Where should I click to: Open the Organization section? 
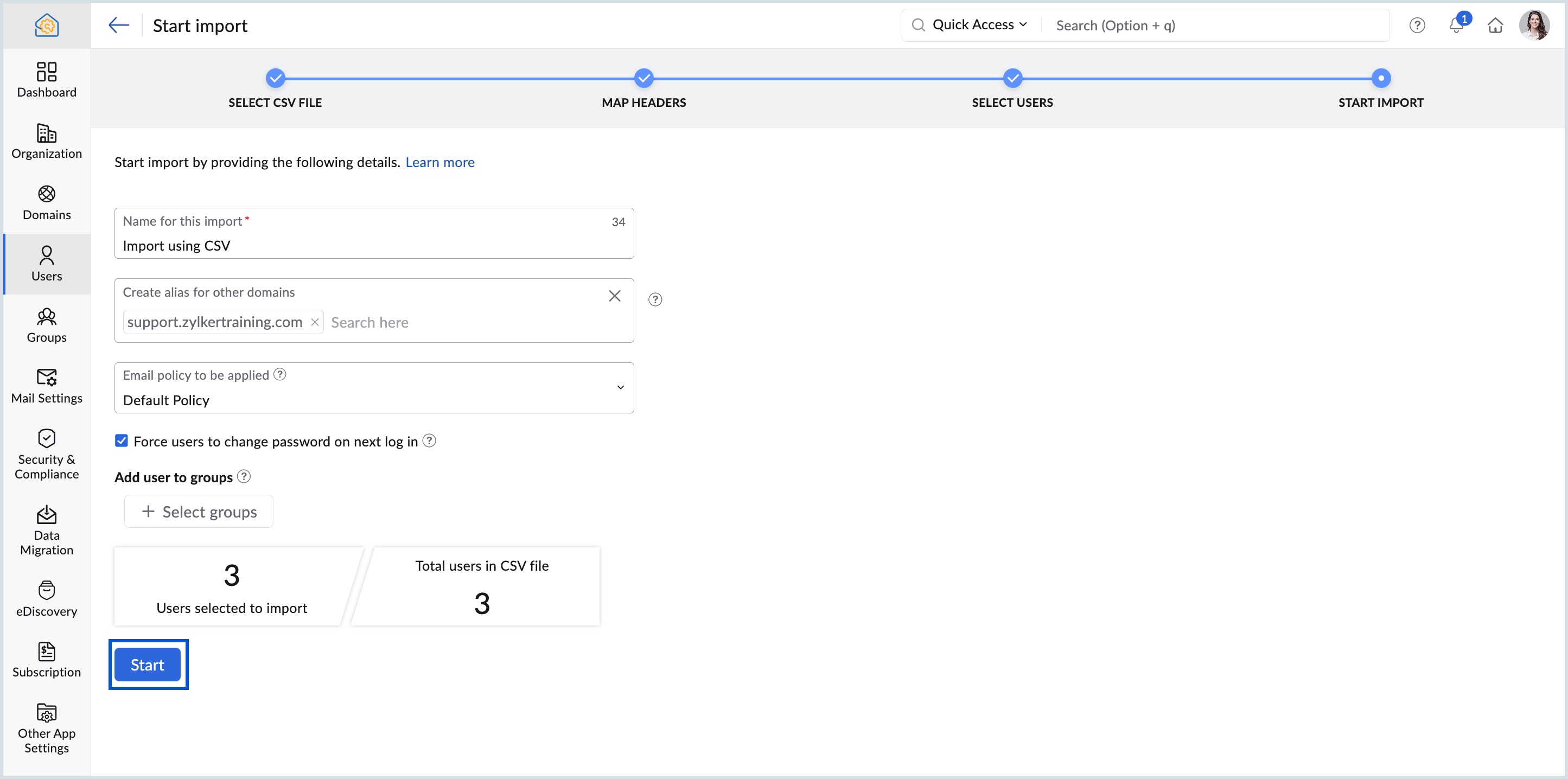(x=46, y=141)
